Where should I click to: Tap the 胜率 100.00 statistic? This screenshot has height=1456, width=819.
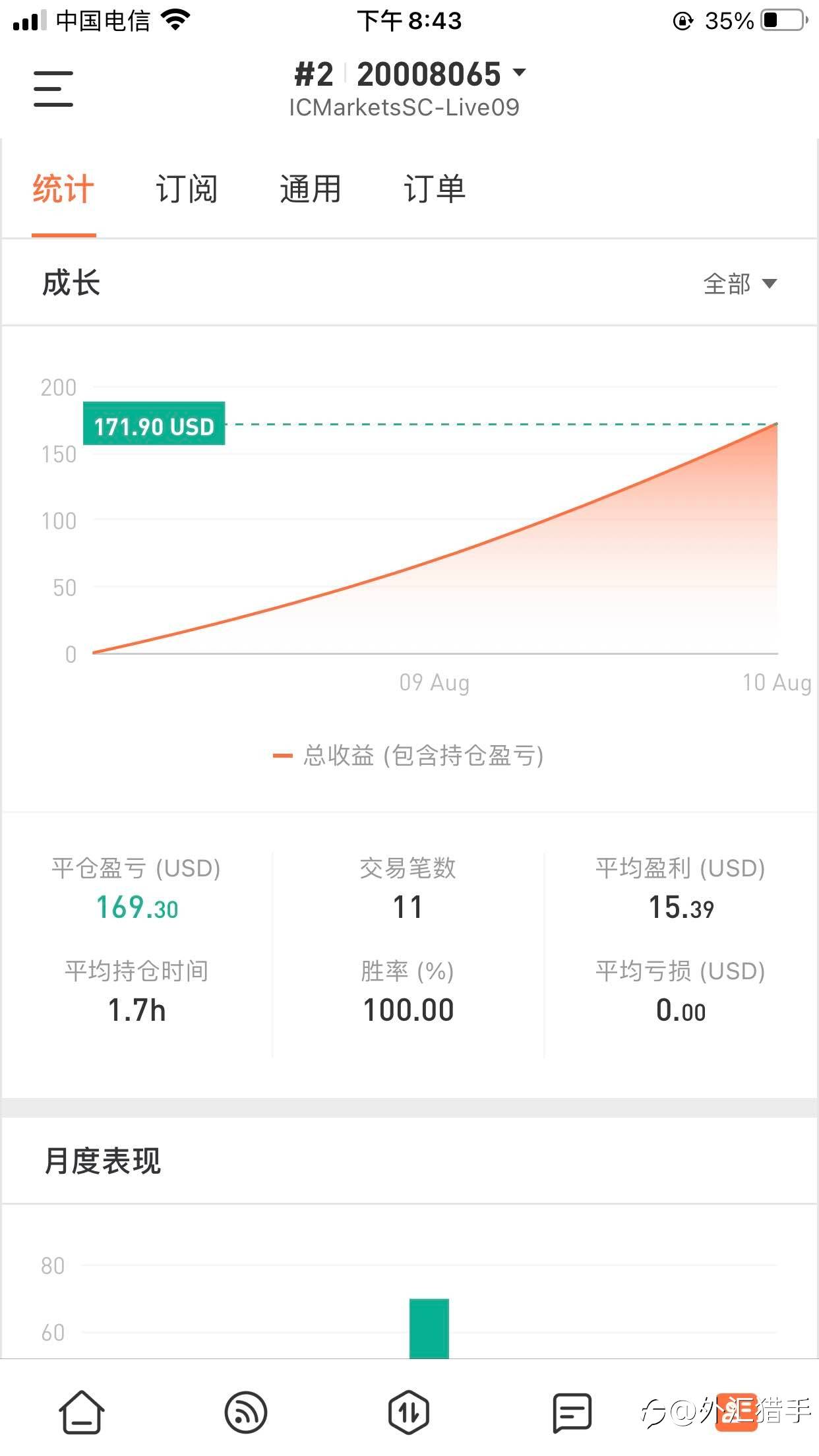pos(408,1010)
